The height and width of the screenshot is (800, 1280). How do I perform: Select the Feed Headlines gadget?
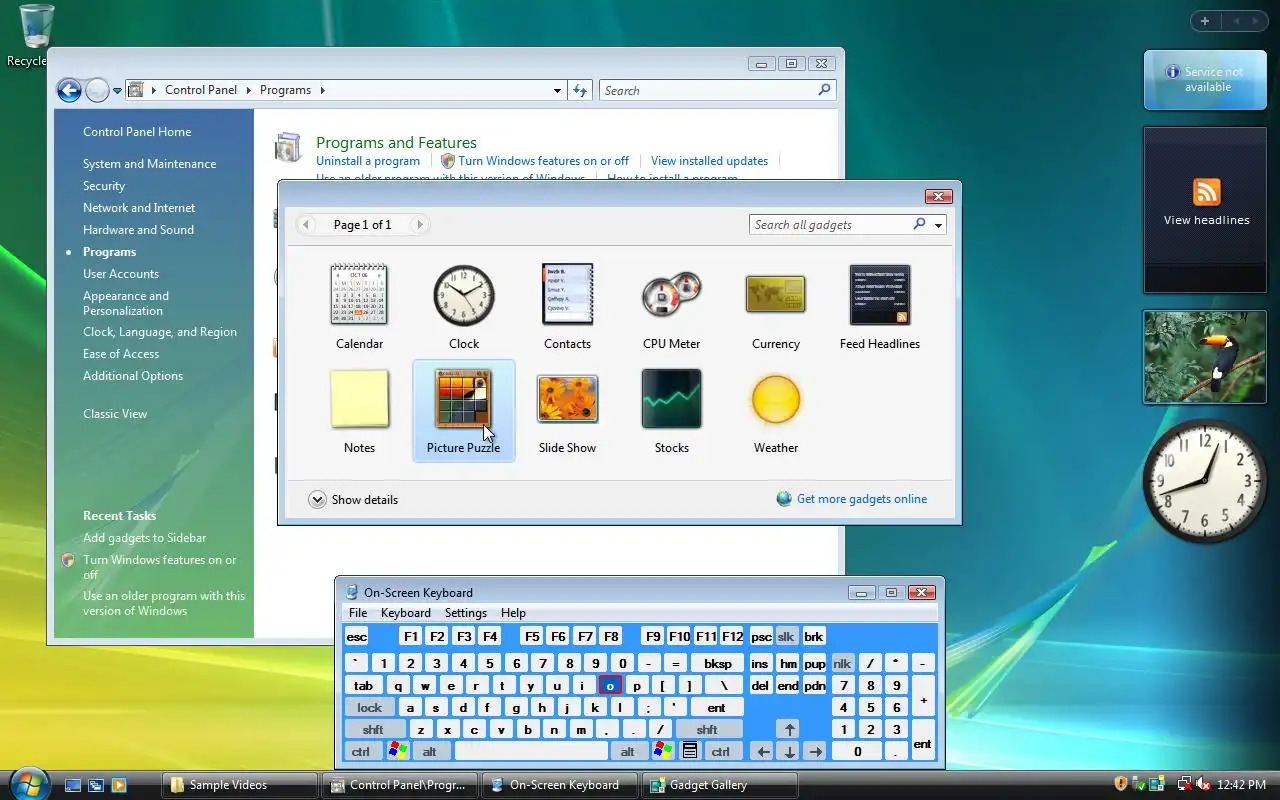(x=879, y=294)
